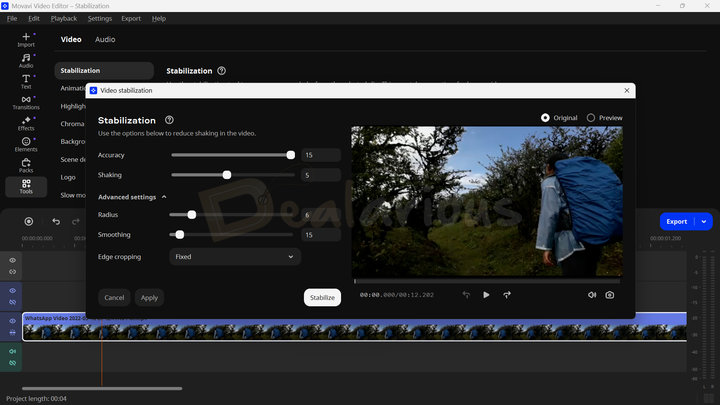Open the Playback menu
Image resolution: width=720 pixels, height=405 pixels.
point(64,18)
